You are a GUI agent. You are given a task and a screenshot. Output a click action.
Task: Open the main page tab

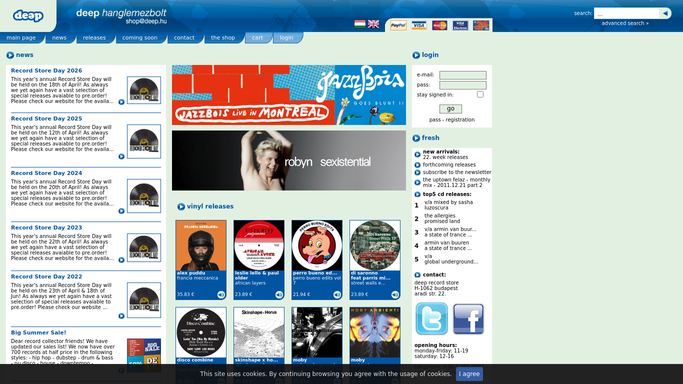pyautogui.click(x=21, y=38)
